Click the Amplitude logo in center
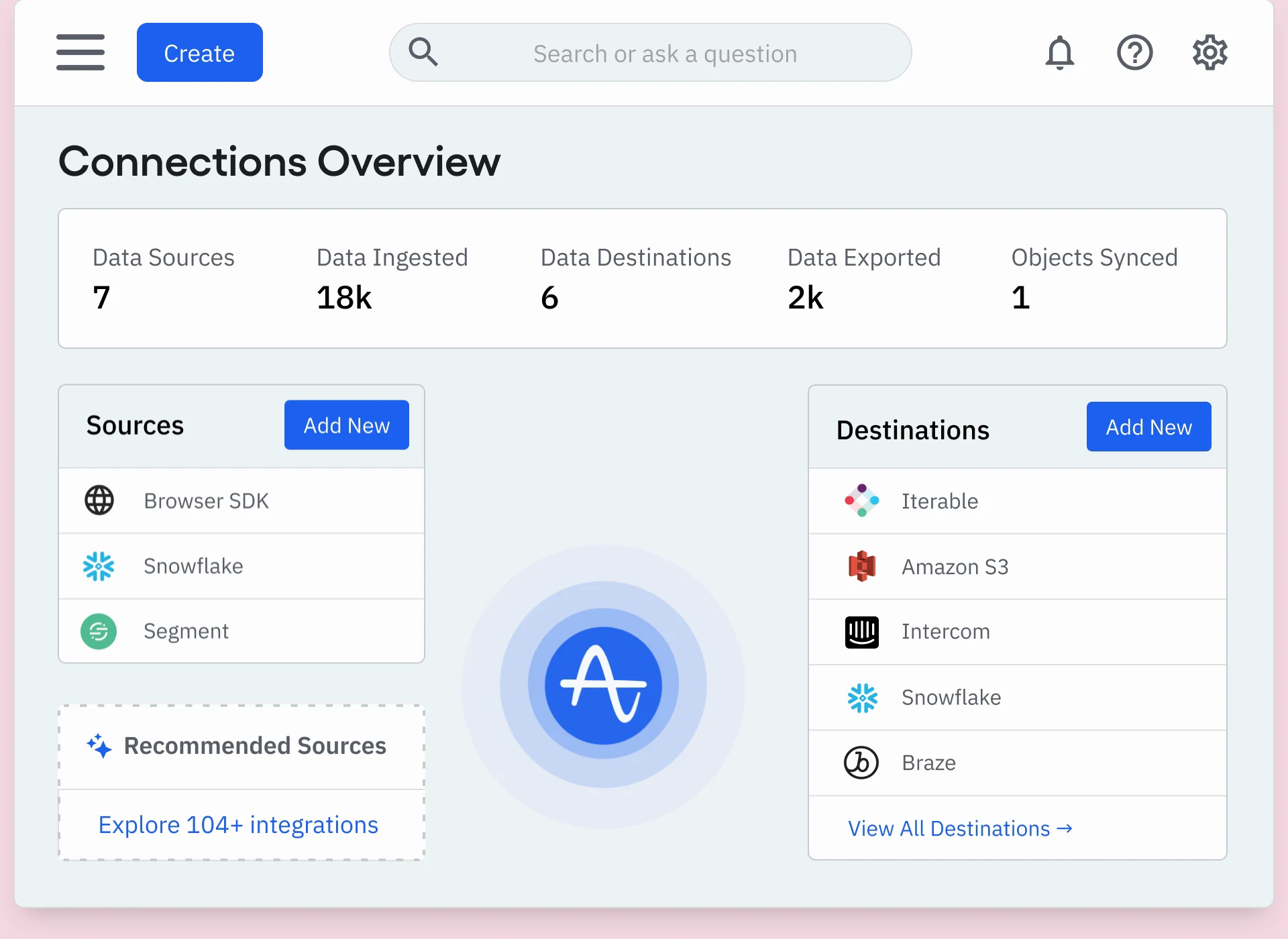Image resolution: width=1288 pixels, height=939 pixels. pyautogui.click(x=603, y=685)
